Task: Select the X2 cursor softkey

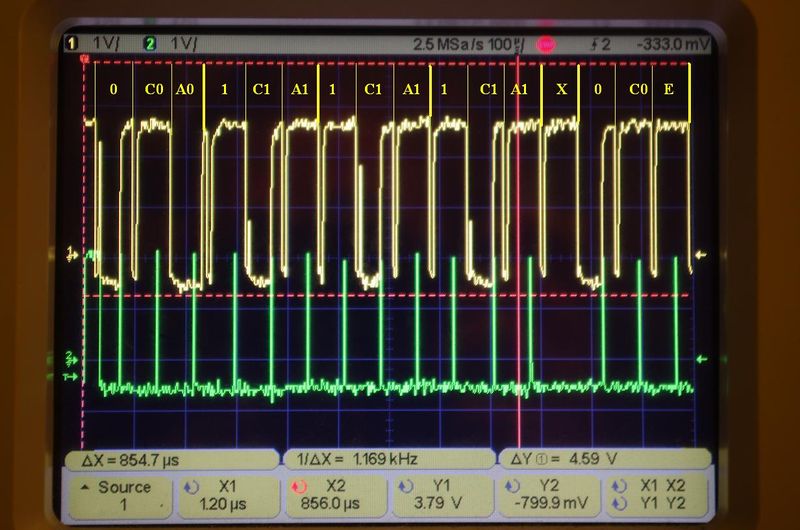Action: [333, 494]
